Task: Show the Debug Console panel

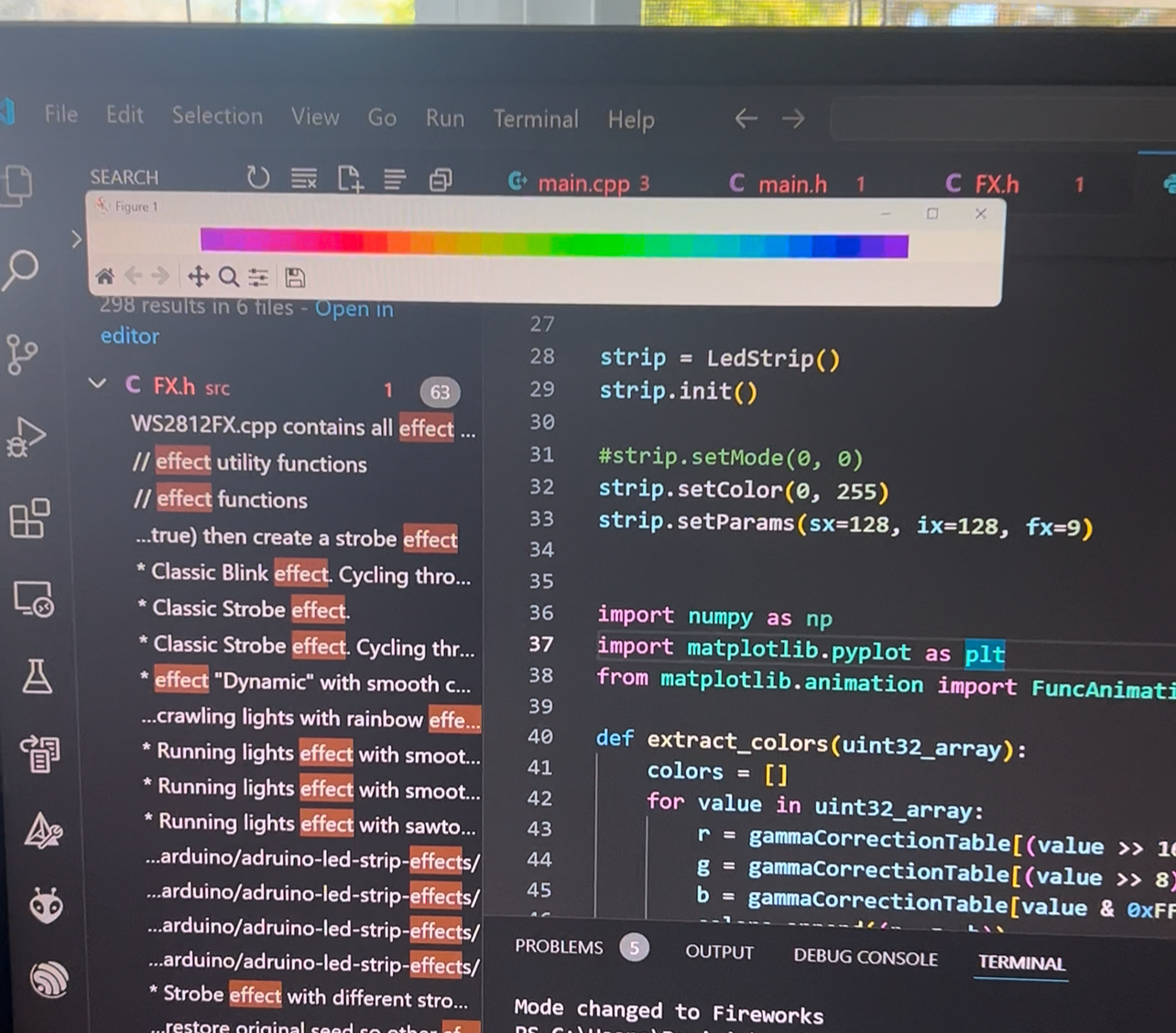Action: pos(865,958)
